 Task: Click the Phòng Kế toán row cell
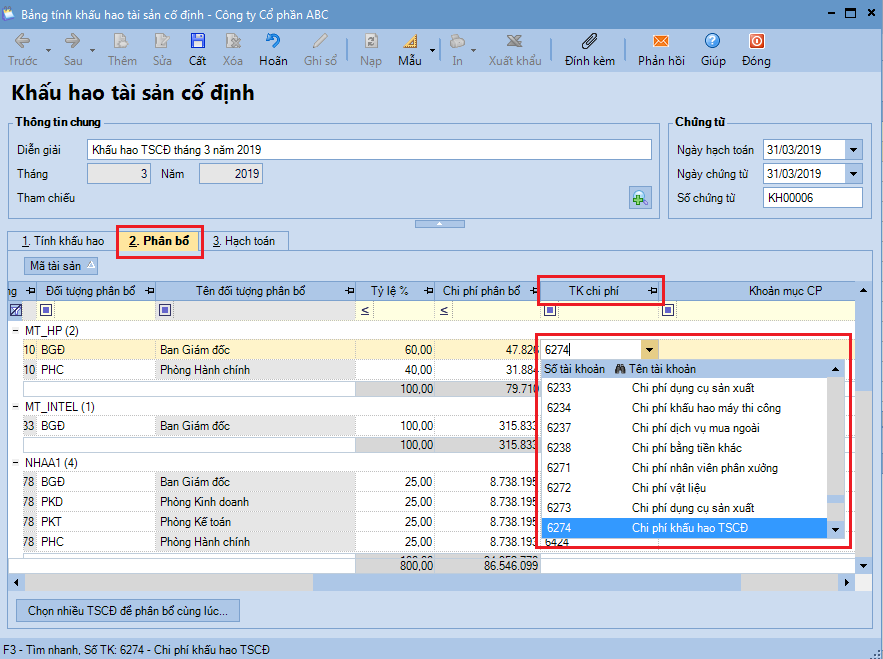click(256, 522)
